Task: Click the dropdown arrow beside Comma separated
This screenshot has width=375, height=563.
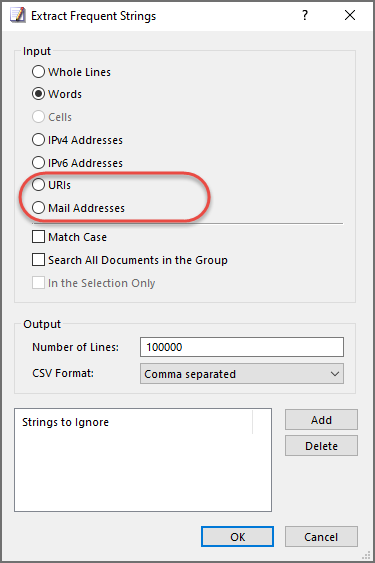Action: [x=335, y=374]
